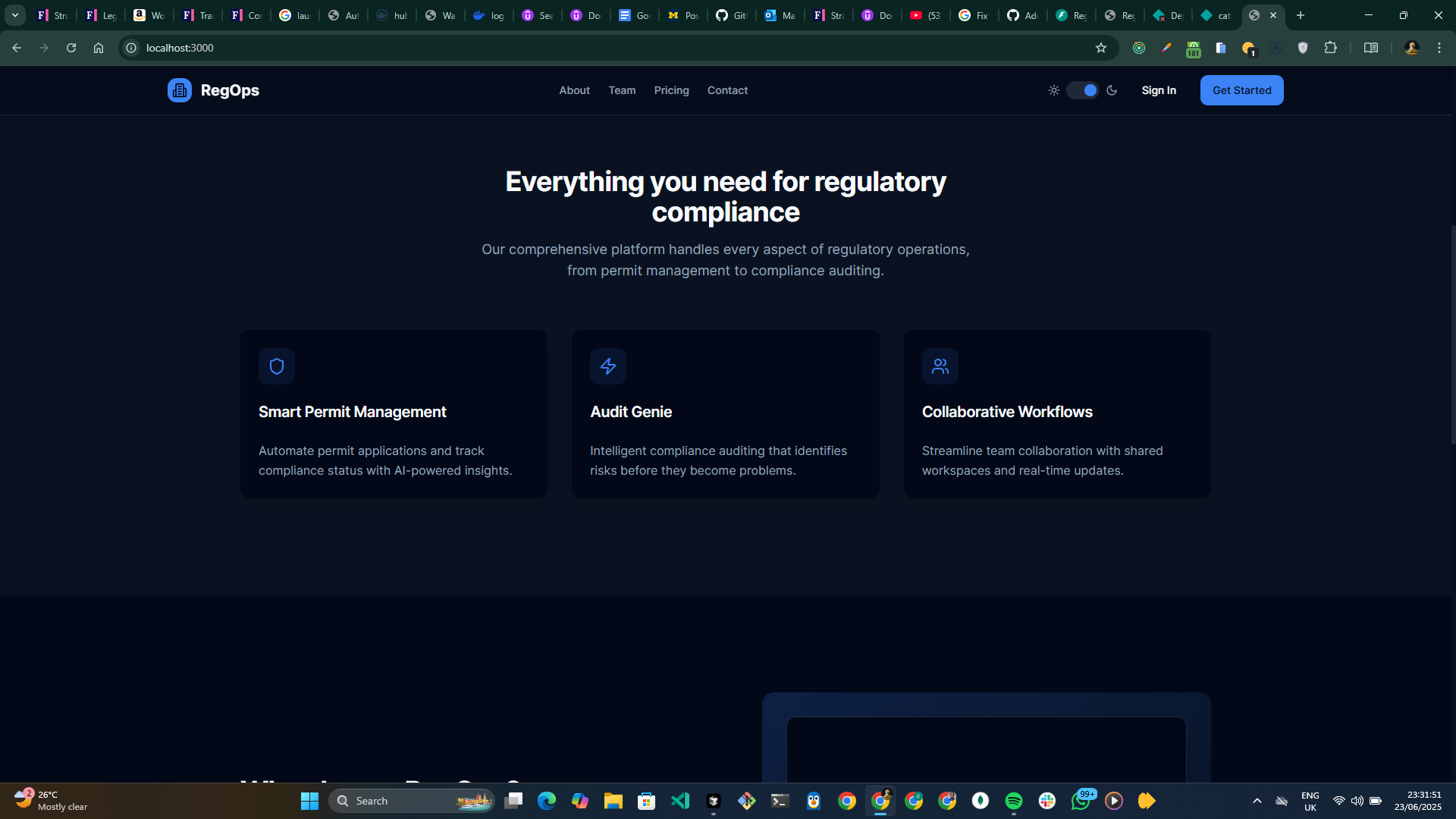
Task: Reload the localhost page
Action: pyautogui.click(x=71, y=48)
